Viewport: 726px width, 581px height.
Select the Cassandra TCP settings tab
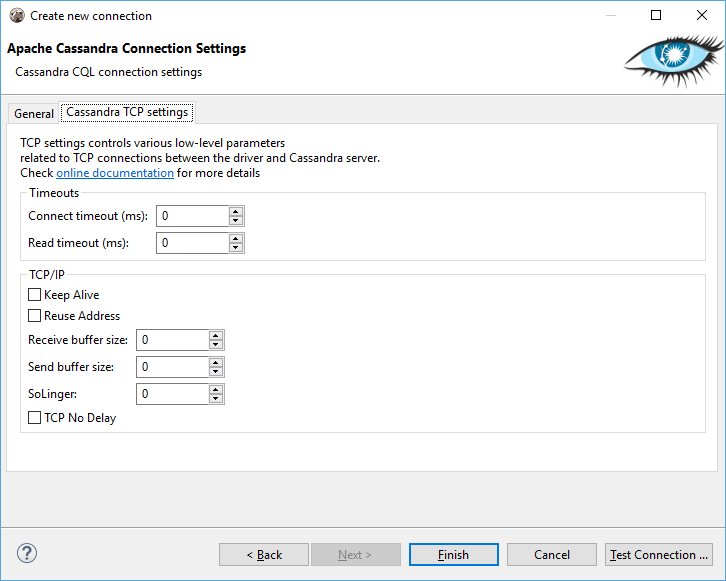(x=127, y=112)
